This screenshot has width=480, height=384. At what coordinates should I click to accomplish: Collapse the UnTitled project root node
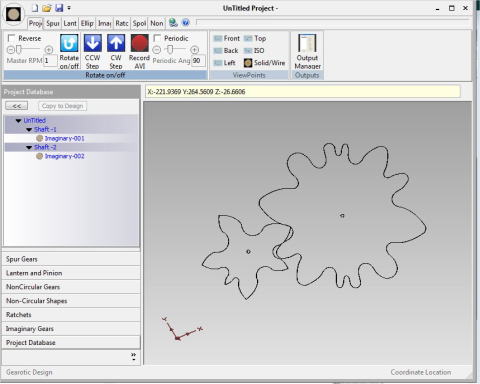pos(19,121)
